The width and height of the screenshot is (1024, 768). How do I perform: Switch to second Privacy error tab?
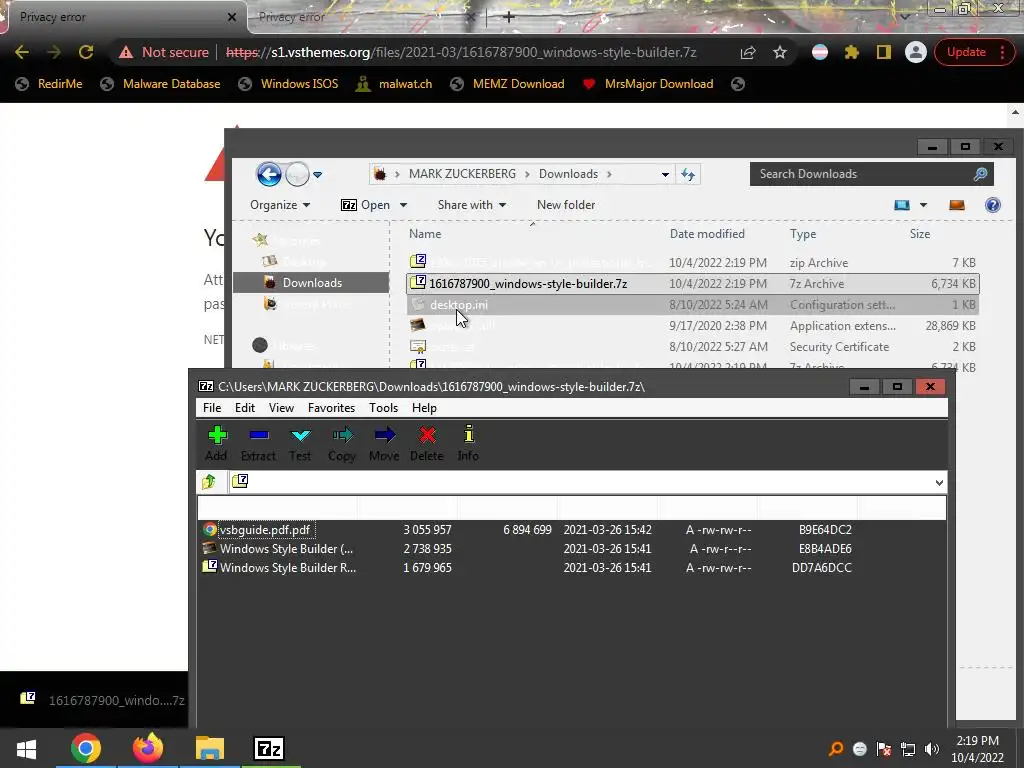click(x=366, y=17)
